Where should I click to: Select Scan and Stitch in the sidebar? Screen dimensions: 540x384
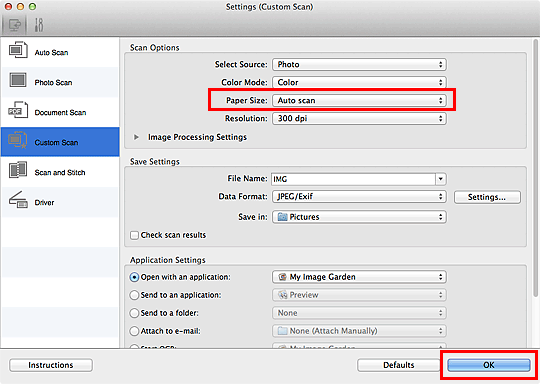click(60, 172)
